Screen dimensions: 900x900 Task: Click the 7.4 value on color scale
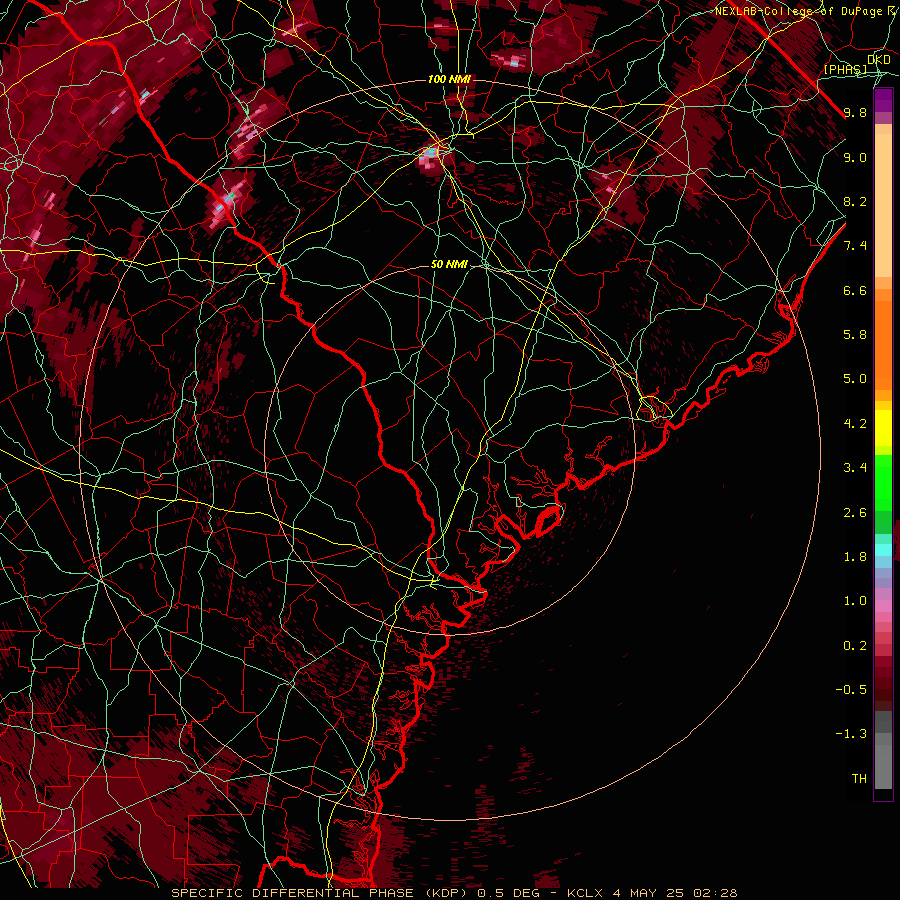pyautogui.click(x=855, y=246)
